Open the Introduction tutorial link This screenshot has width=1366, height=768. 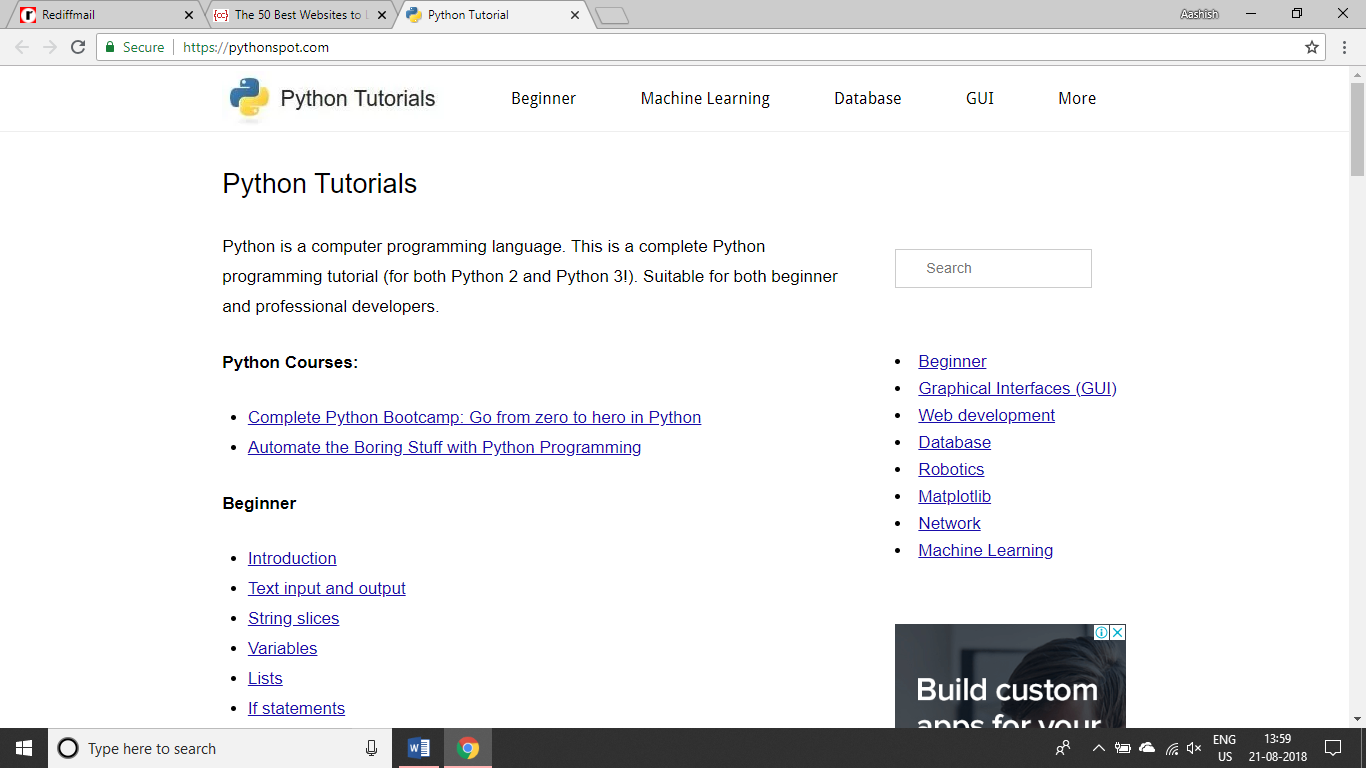click(x=292, y=558)
